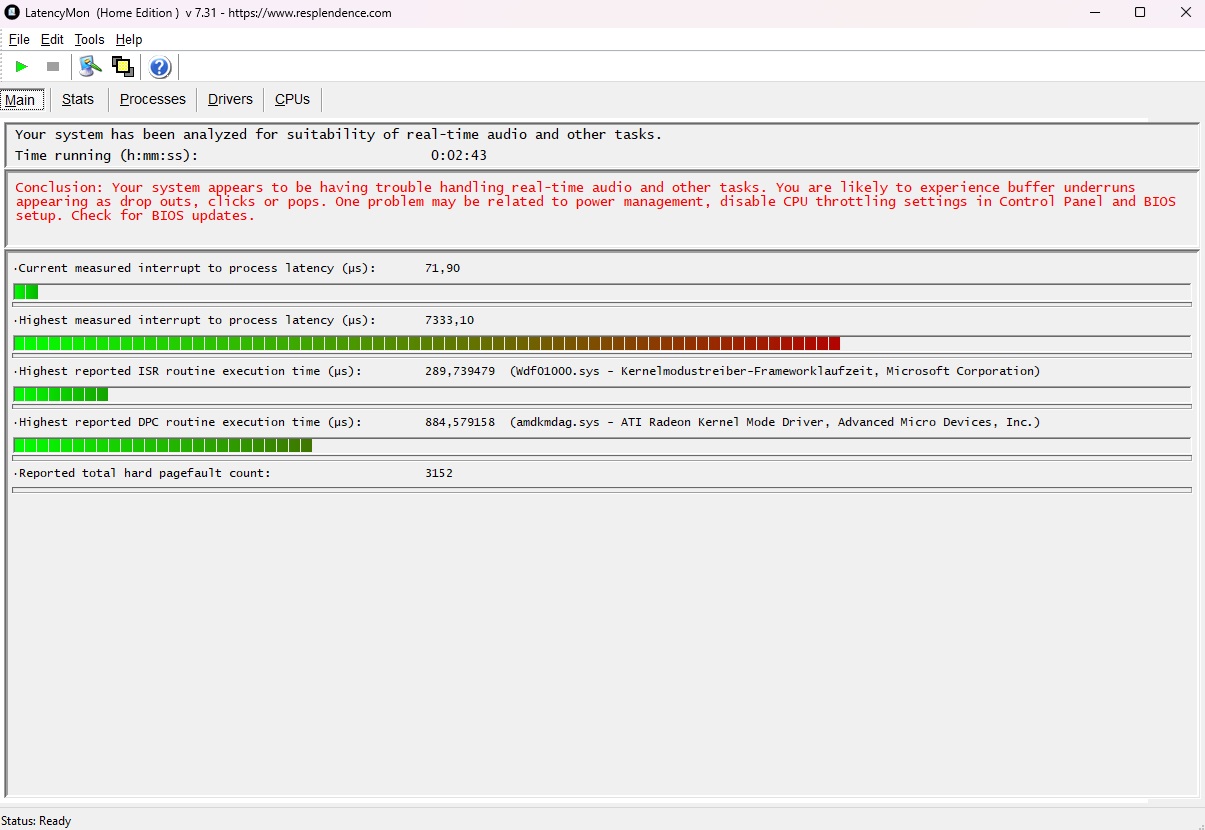Click the highest DPC execution time bar
Viewport: 1205px width, 830px height.
tap(163, 446)
